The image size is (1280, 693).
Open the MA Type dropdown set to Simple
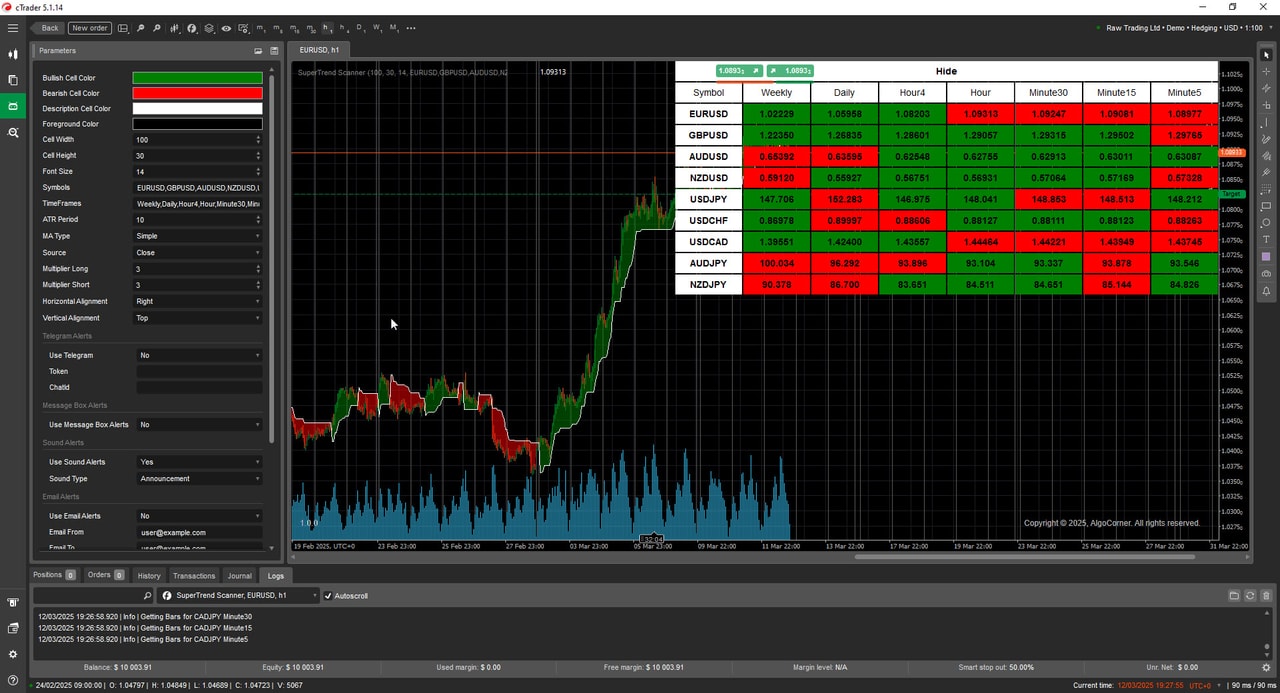pyautogui.click(x=197, y=236)
